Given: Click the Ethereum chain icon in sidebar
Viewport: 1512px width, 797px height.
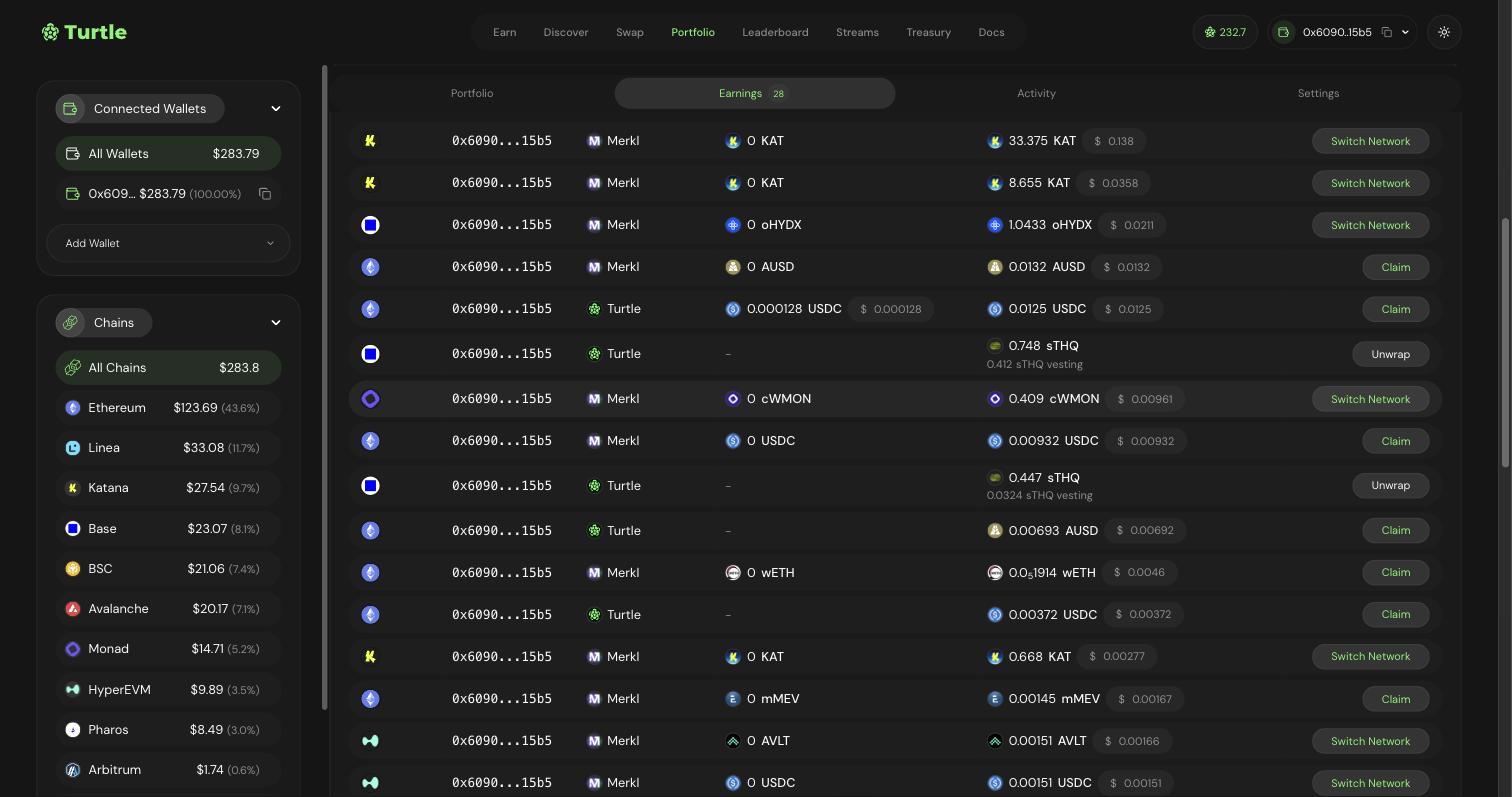Looking at the screenshot, I should 72,408.
